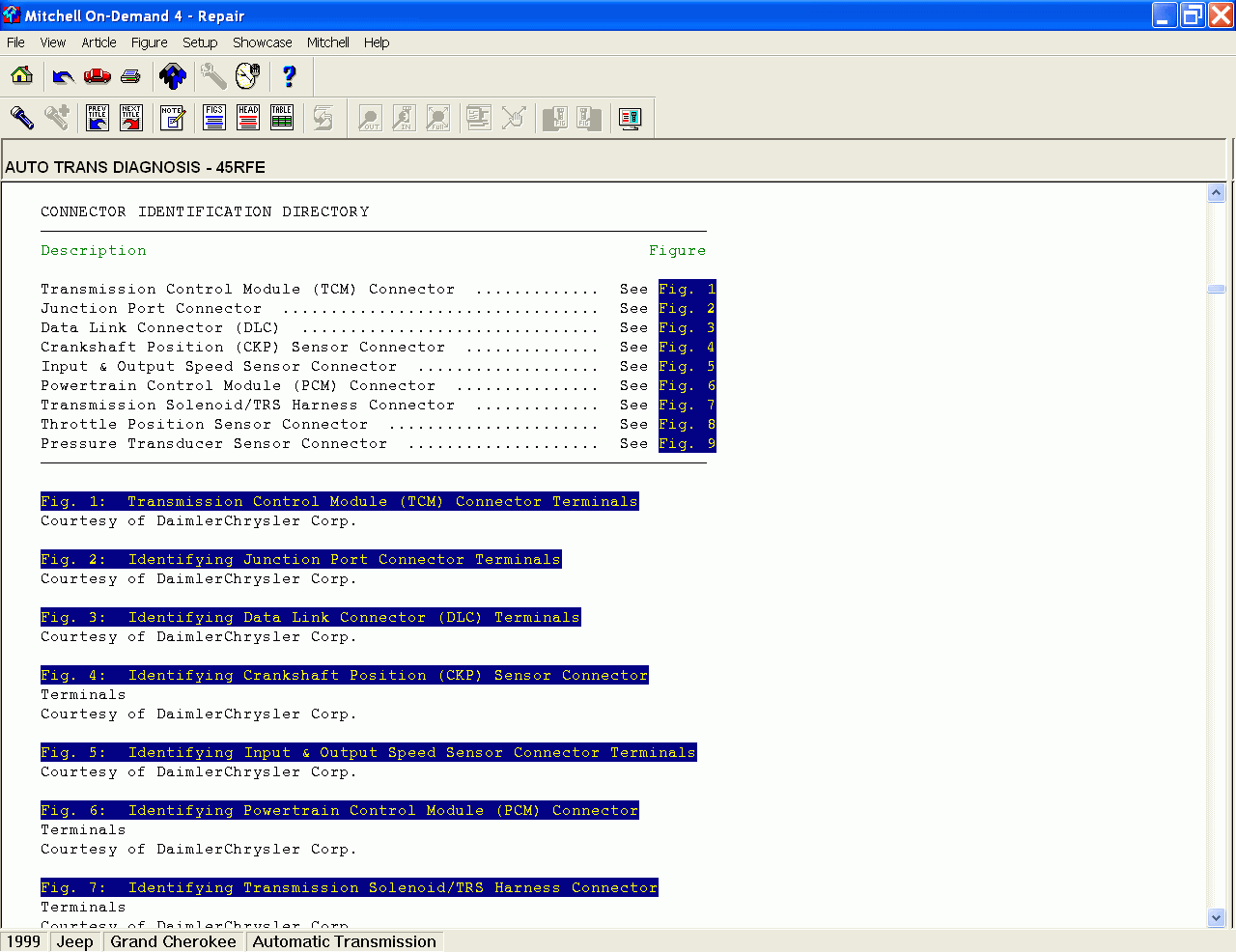The height and width of the screenshot is (952, 1236).
Task: Click the HEAD headings icon
Action: tap(248, 118)
